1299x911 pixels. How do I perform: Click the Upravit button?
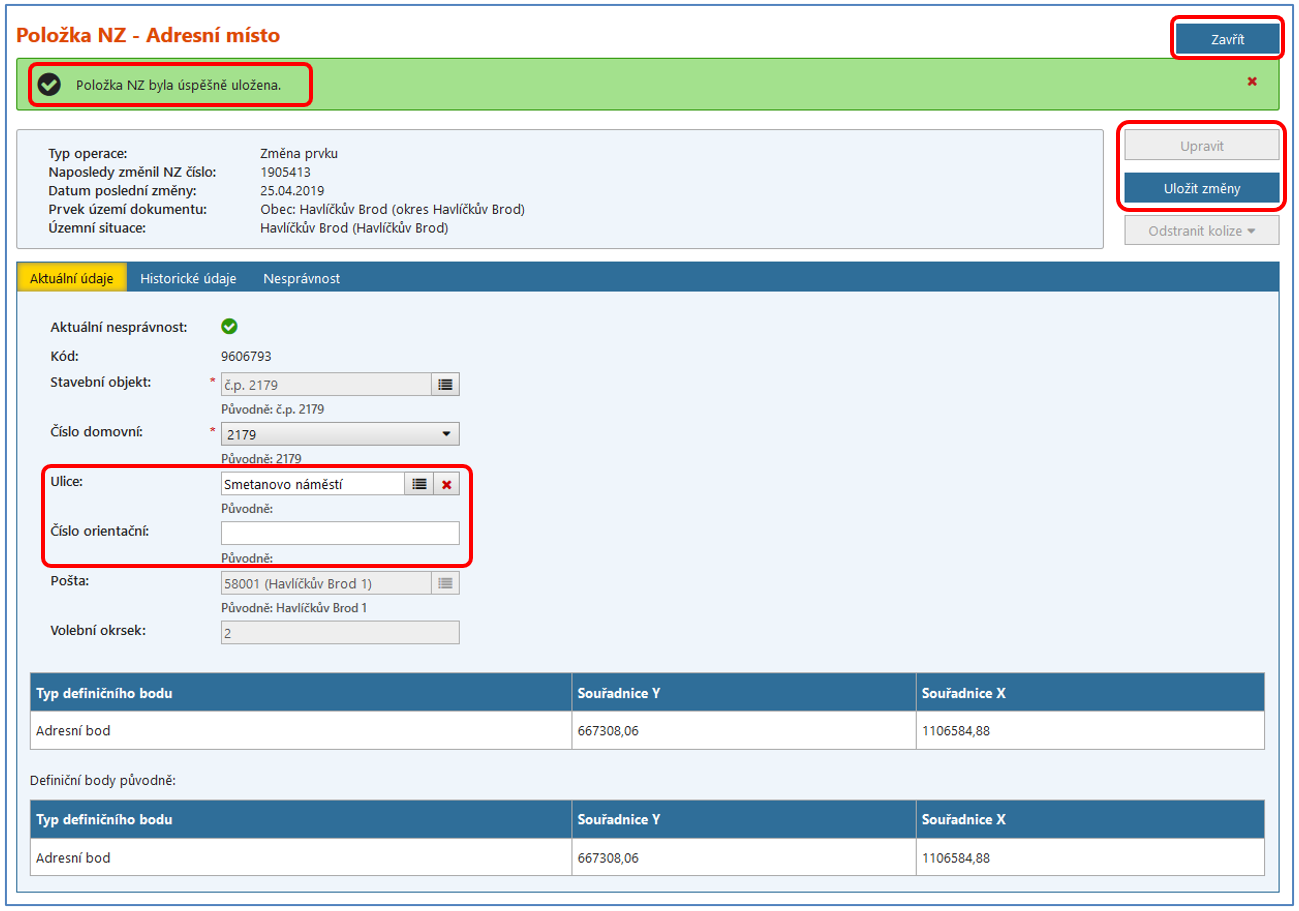click(1201, 146)
